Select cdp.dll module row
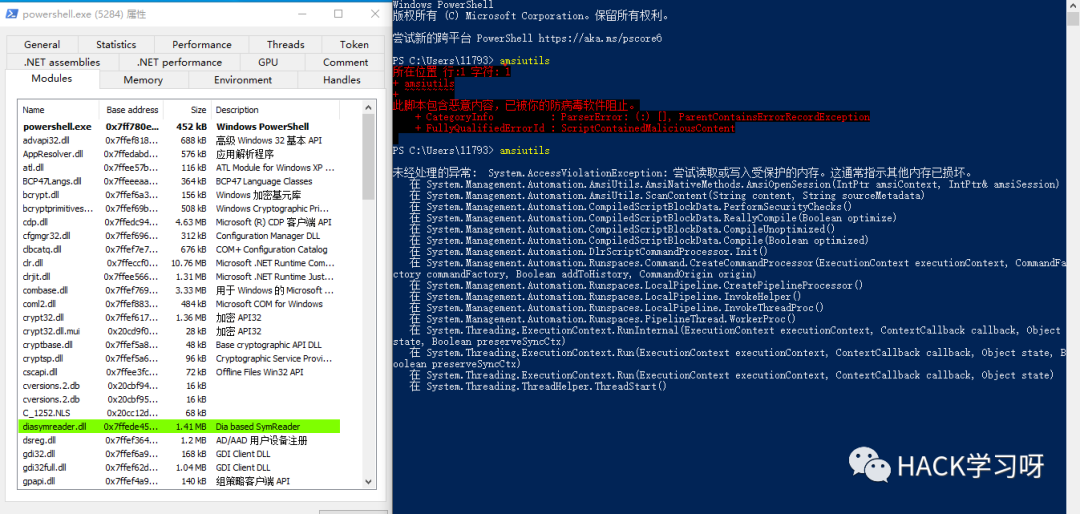 [179, 223]
